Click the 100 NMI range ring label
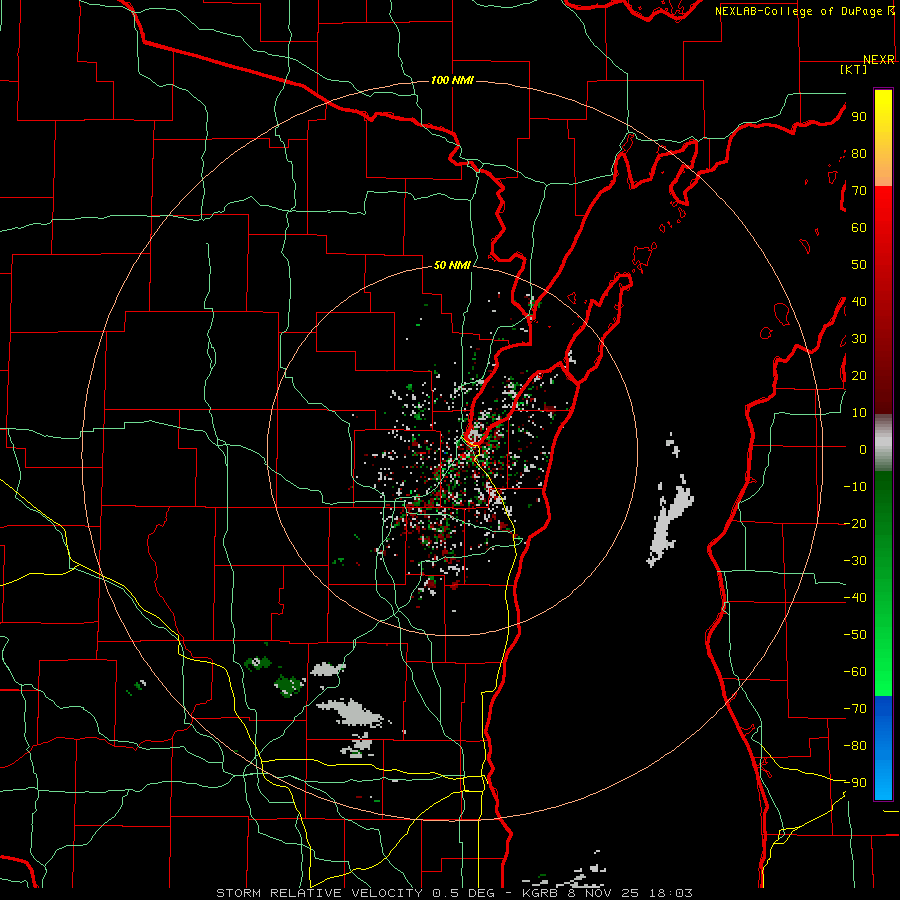This screenshot has width=900, height=900. [452, 80]
